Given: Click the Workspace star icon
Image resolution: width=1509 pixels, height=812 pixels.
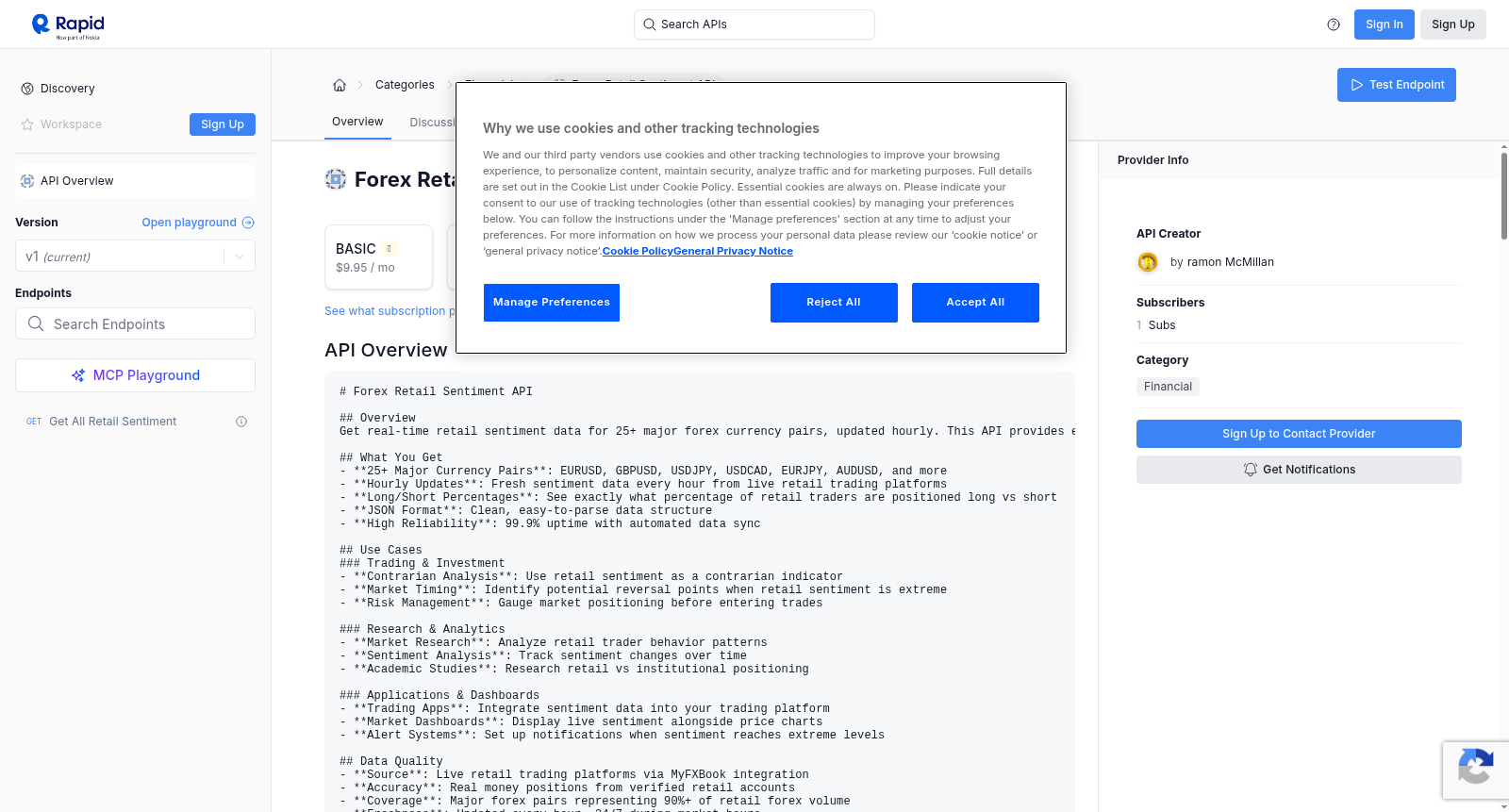Looking at the screenshot, I should coord(27,124).
